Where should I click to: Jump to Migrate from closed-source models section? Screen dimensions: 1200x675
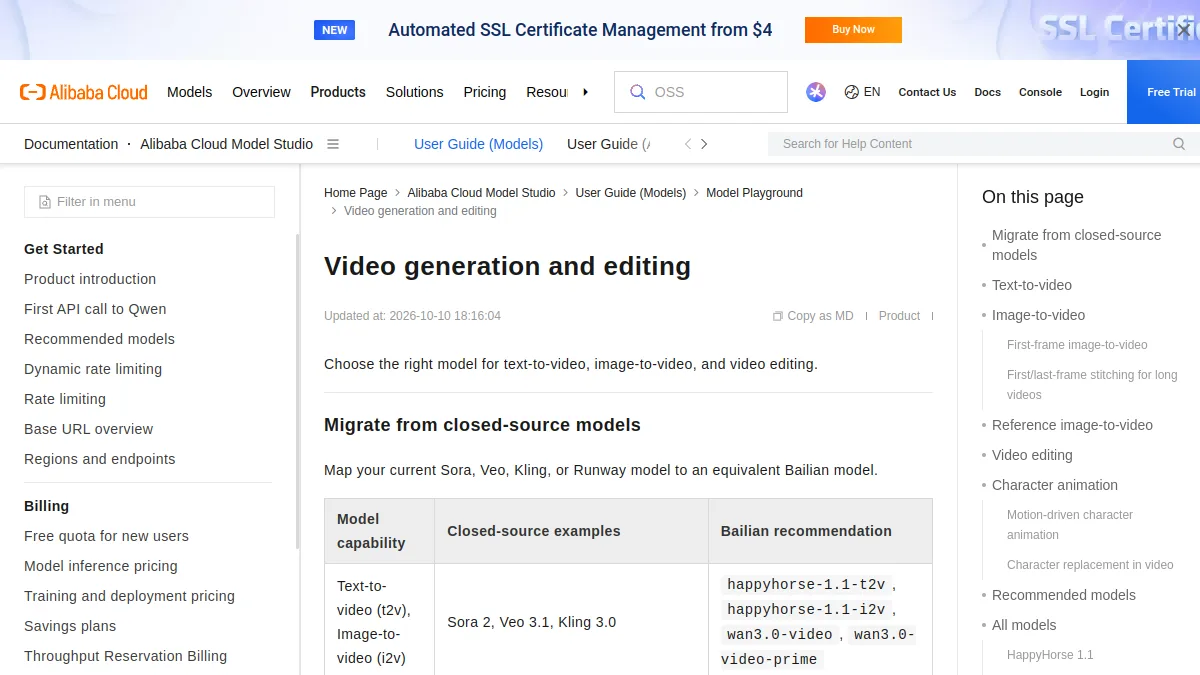click(1076, 245)
